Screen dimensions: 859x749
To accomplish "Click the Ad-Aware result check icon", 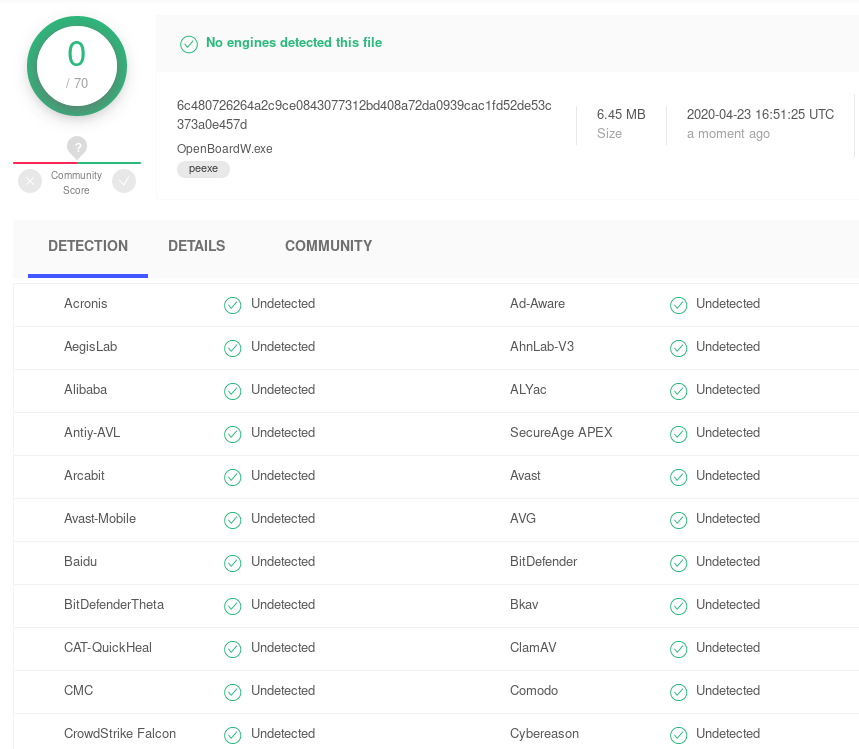I will tap(679, 305).
